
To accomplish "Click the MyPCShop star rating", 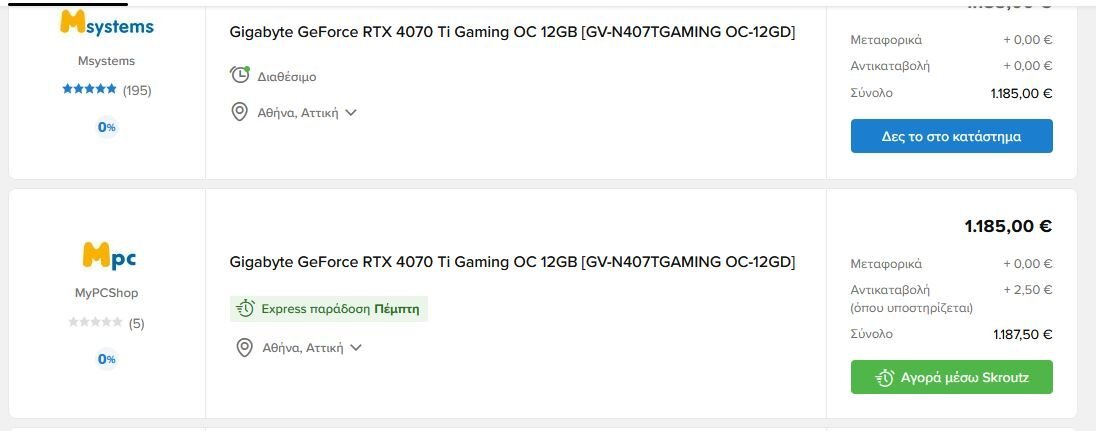I will coord(95,323).
